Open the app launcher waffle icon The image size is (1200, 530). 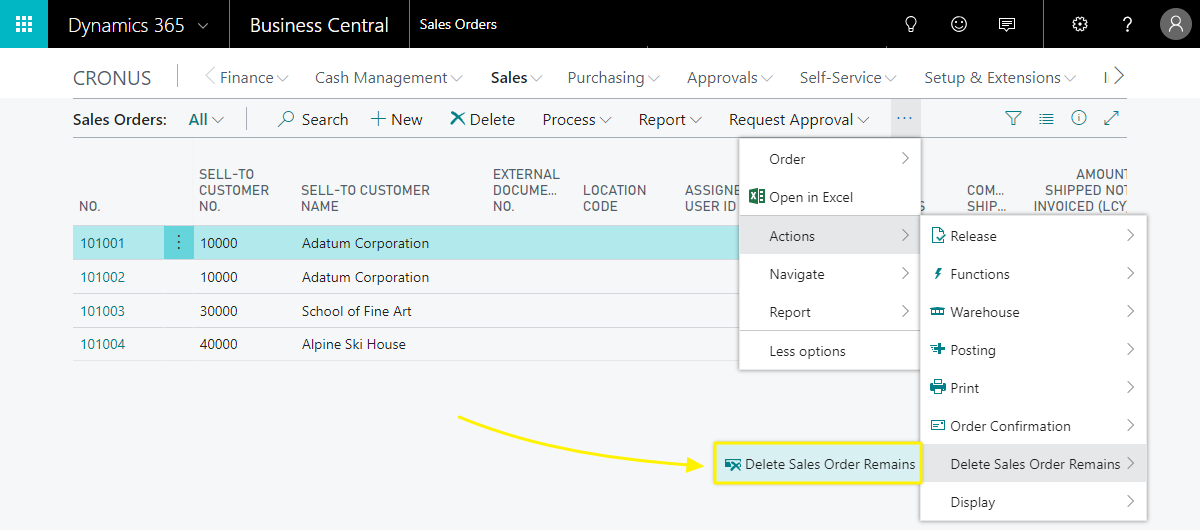pos(24,25)
